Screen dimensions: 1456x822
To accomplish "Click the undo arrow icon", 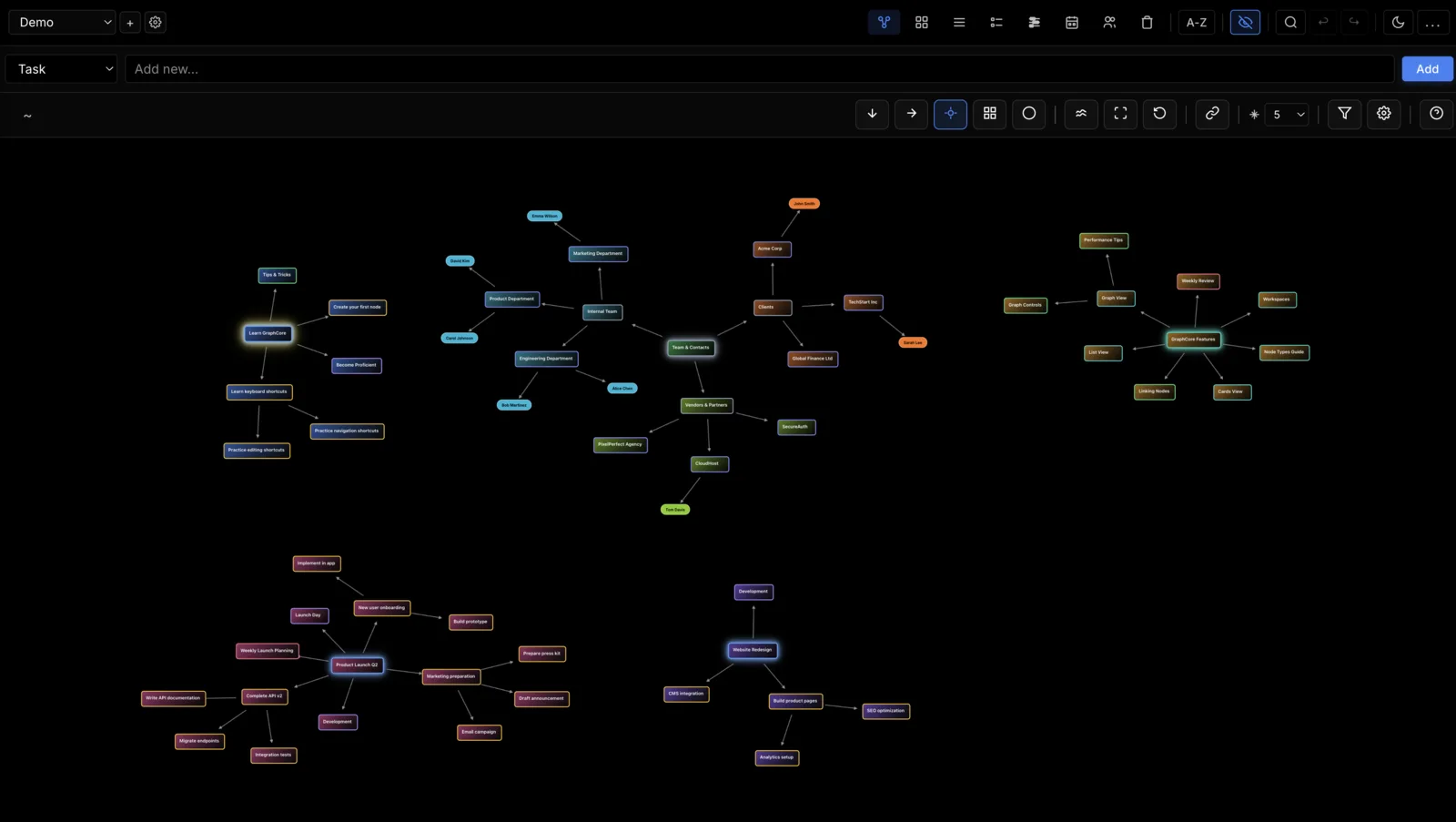I will [x=1323, y=22].
